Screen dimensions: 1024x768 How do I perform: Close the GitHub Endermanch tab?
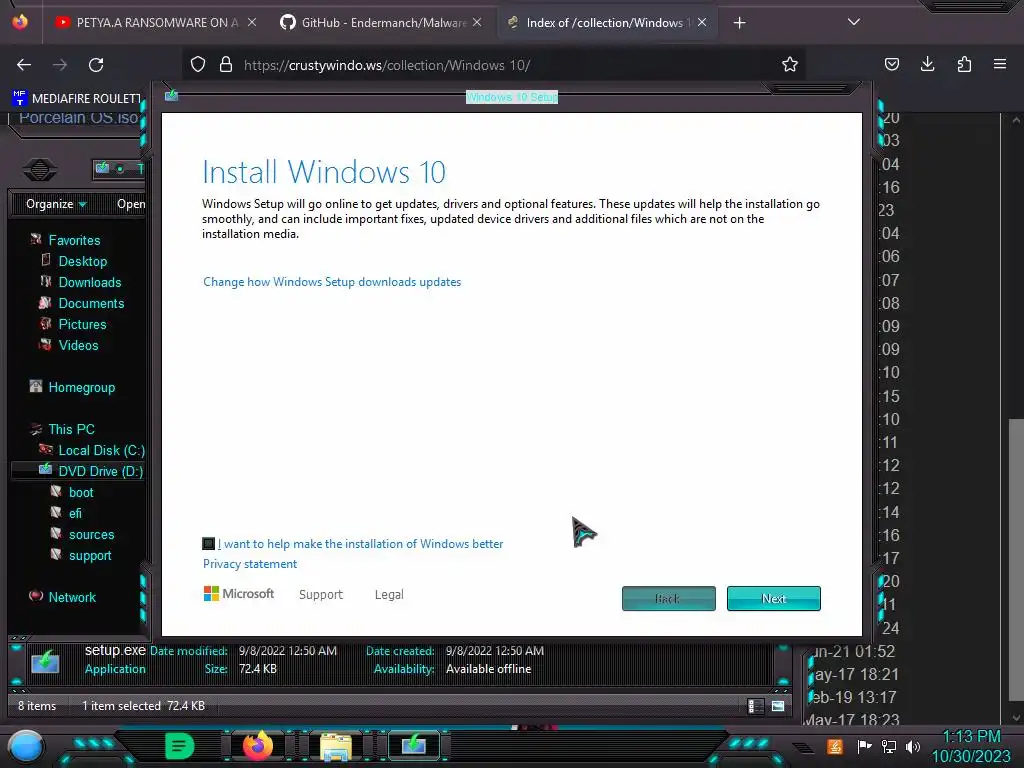[x=477, y=22]
